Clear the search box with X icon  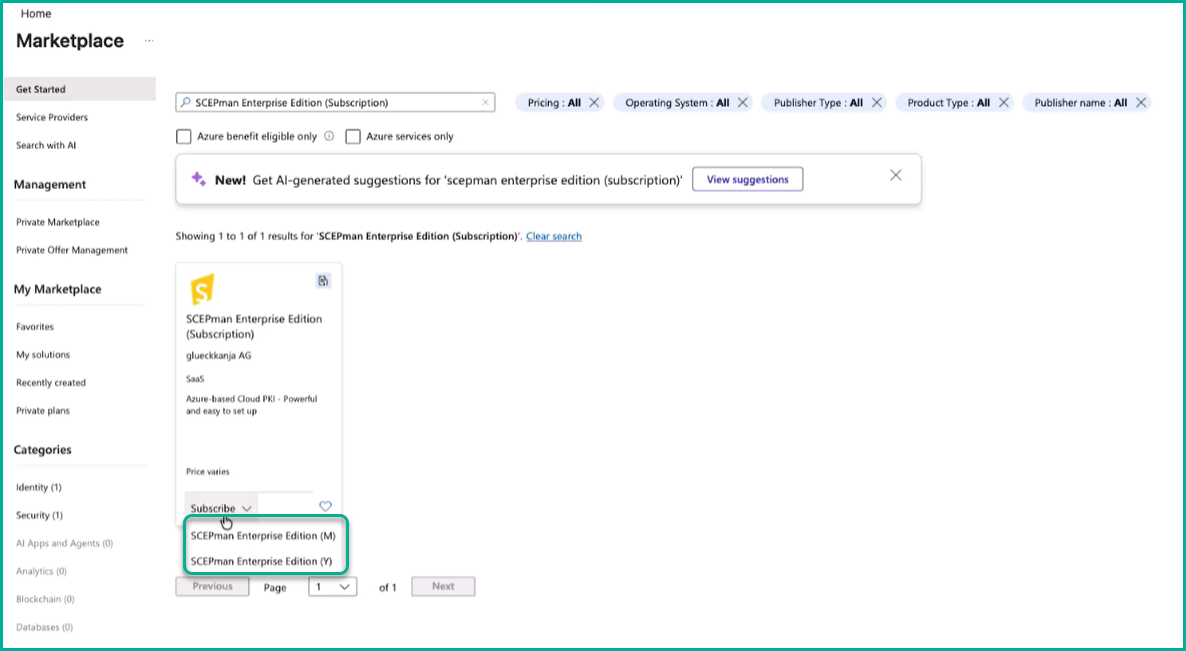tap(486, 102)
